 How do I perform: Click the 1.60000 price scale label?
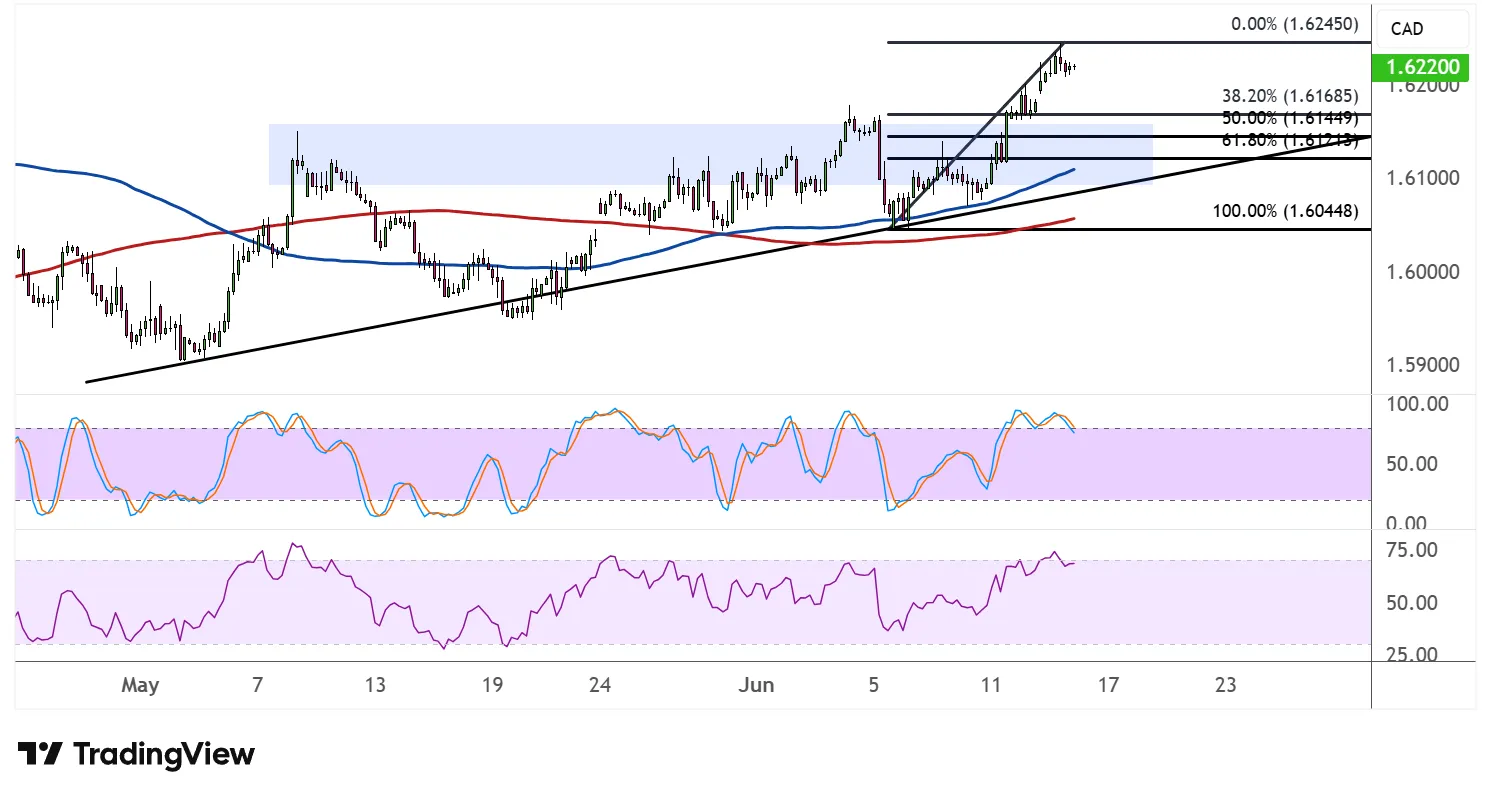click(1423, 272)
